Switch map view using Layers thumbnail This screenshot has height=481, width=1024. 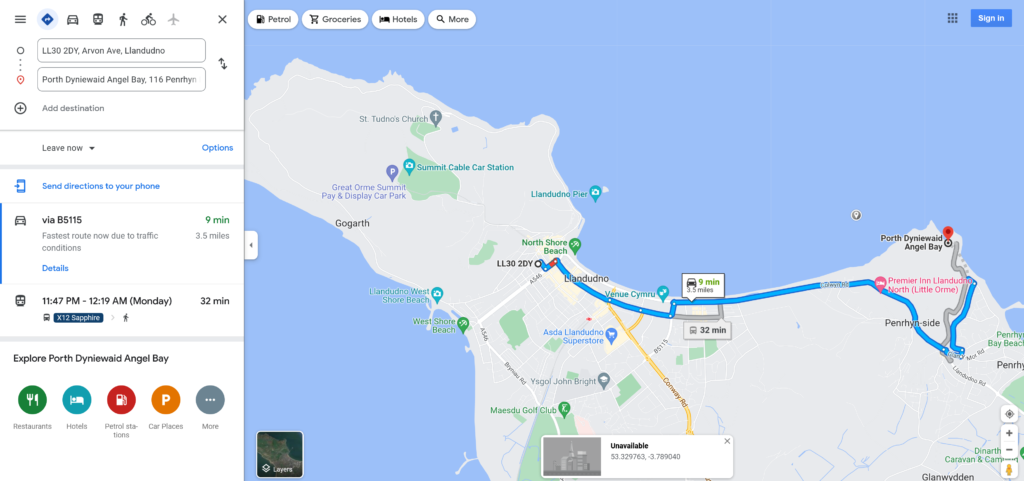[280, 454]
